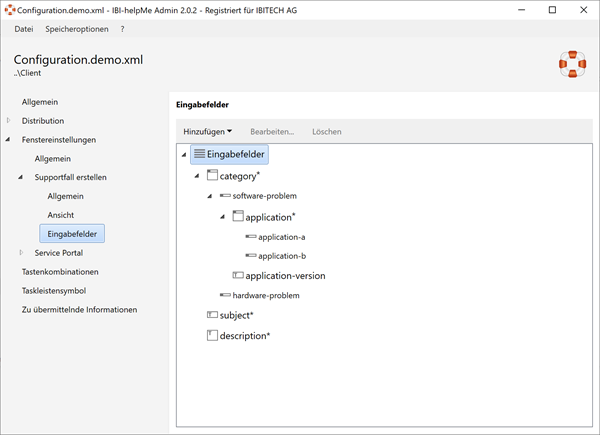Image resolution: width=600 pixels, height=435 pixels.
Task: Select Ansicht in the sidebar
Action: point(61,215)
